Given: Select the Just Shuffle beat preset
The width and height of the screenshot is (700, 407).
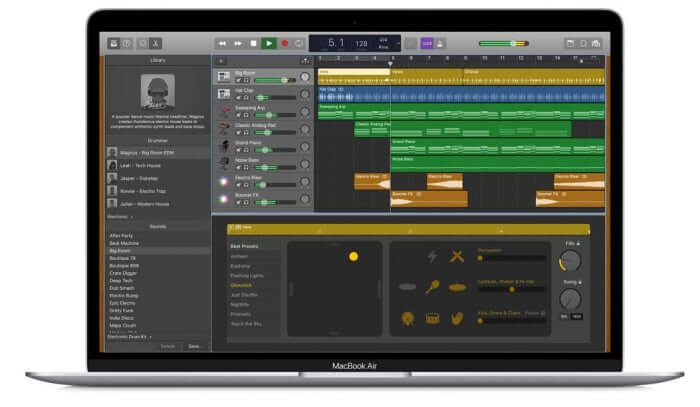Looking at the screenshot, I should pos(244,295).
